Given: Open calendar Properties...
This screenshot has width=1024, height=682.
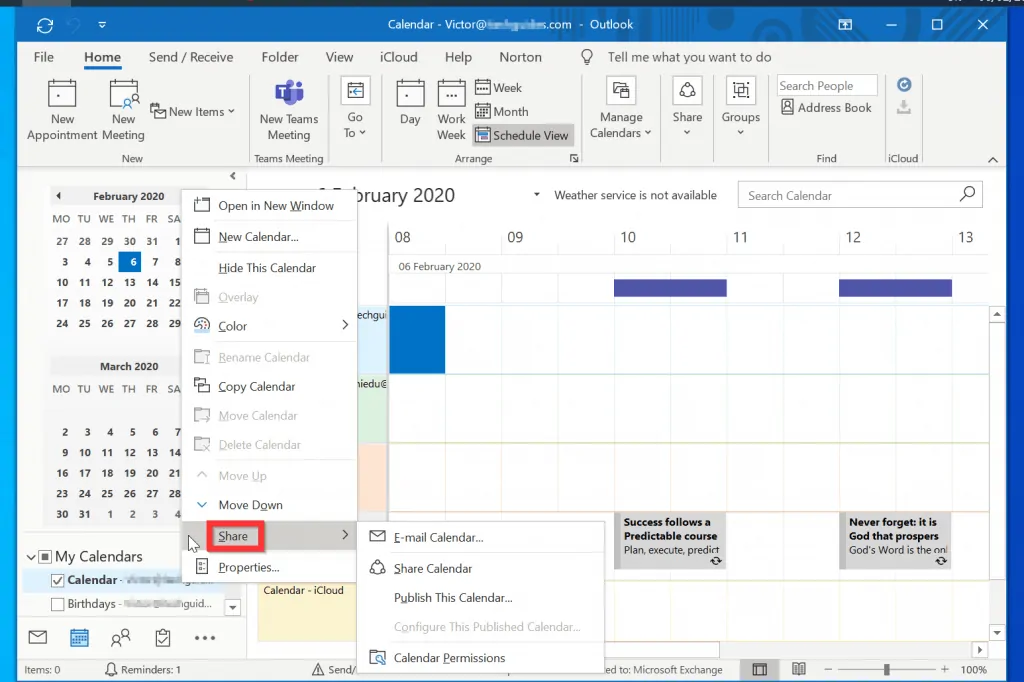Looking at the screenshot, I should pos(270,567).
